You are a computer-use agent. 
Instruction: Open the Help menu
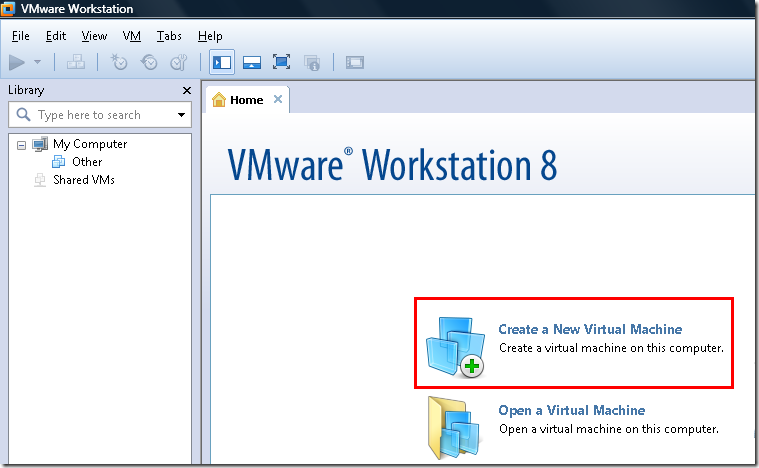210,36
